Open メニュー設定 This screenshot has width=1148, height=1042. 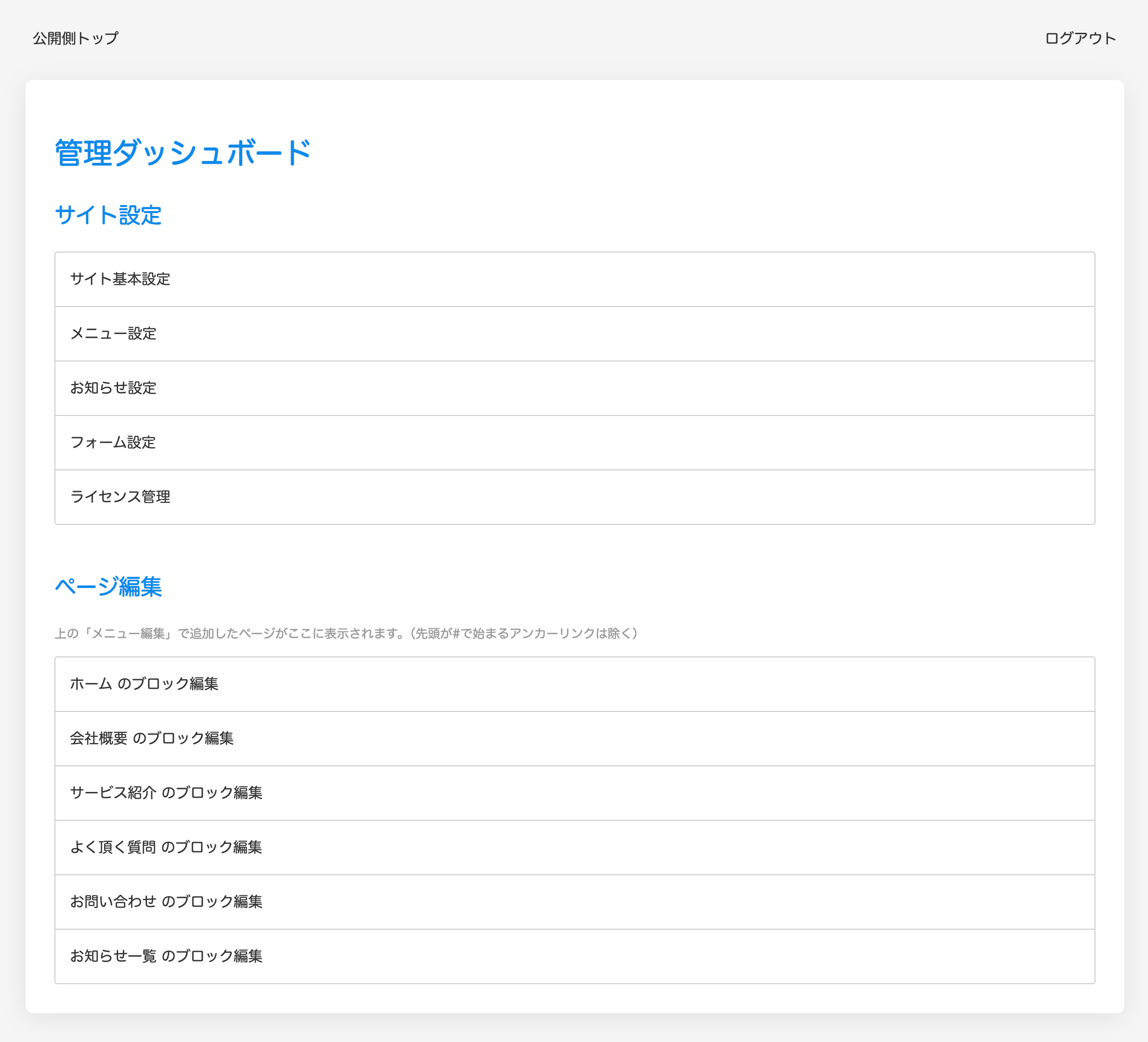coord(113,334)
